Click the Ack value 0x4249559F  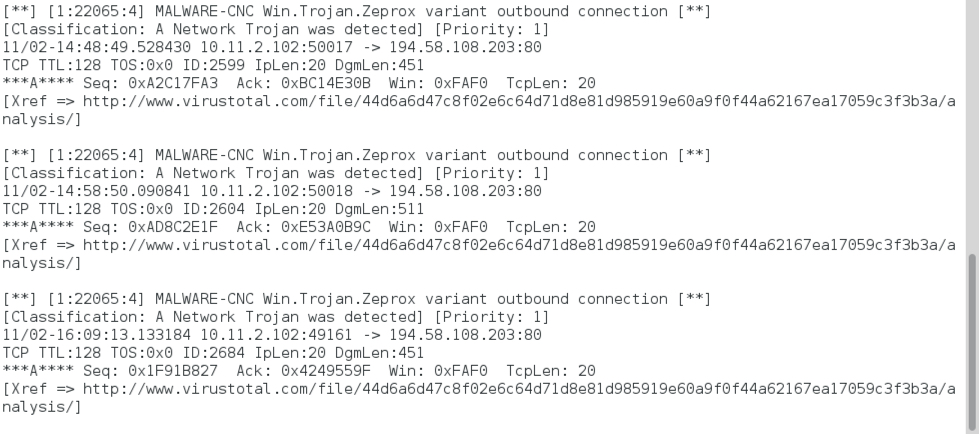click(x=325, y=371)
